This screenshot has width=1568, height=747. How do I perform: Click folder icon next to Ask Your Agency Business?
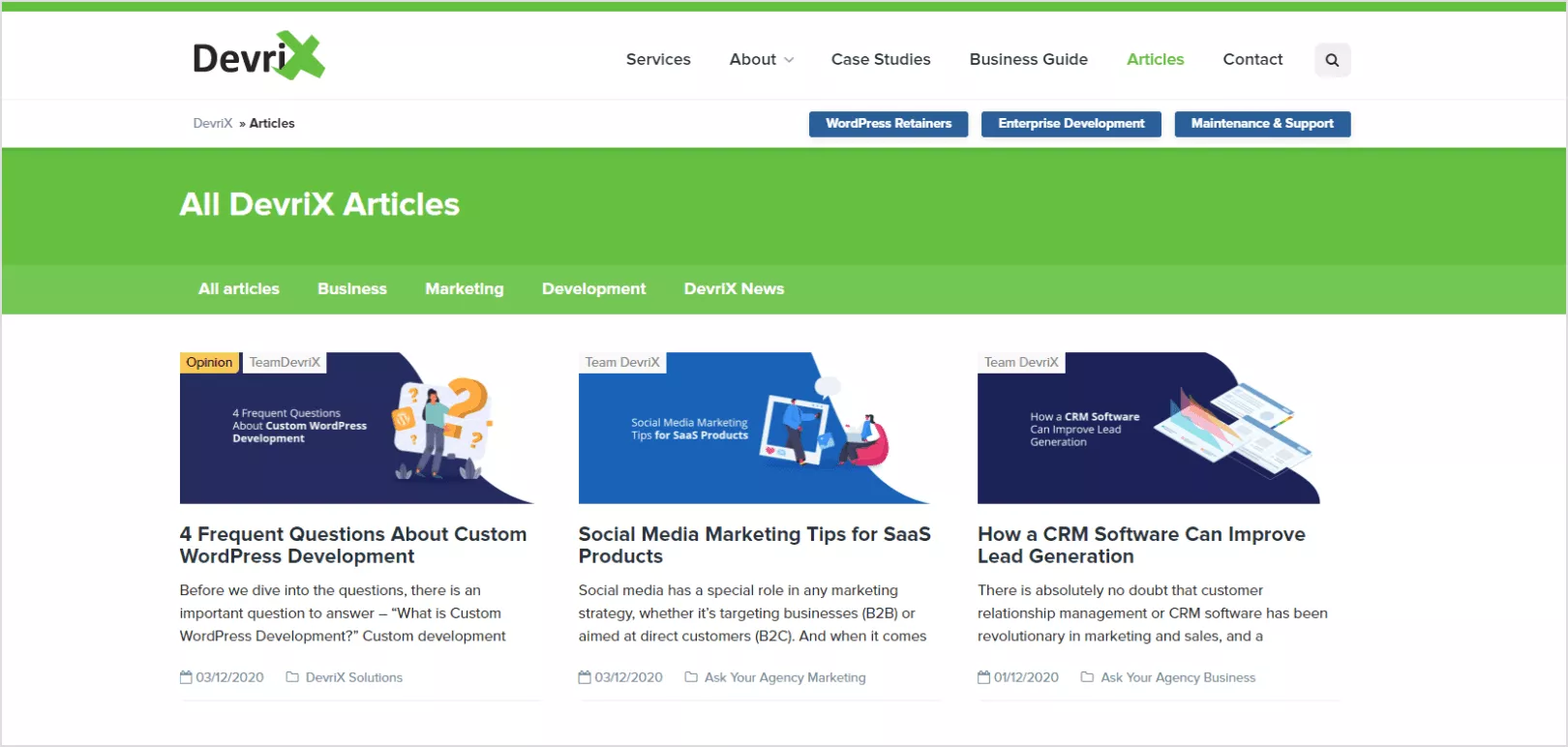pyautogui.click(x=1087, y=677)
